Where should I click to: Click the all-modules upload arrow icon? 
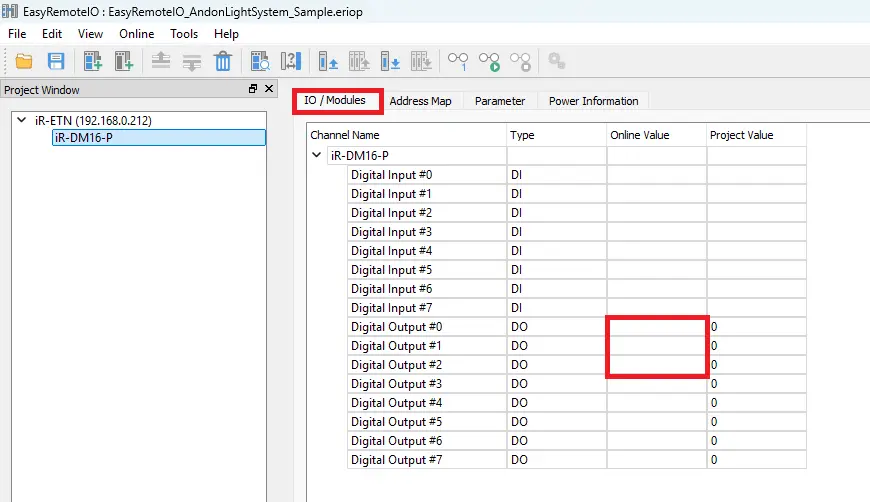click(x=359, y=61)
